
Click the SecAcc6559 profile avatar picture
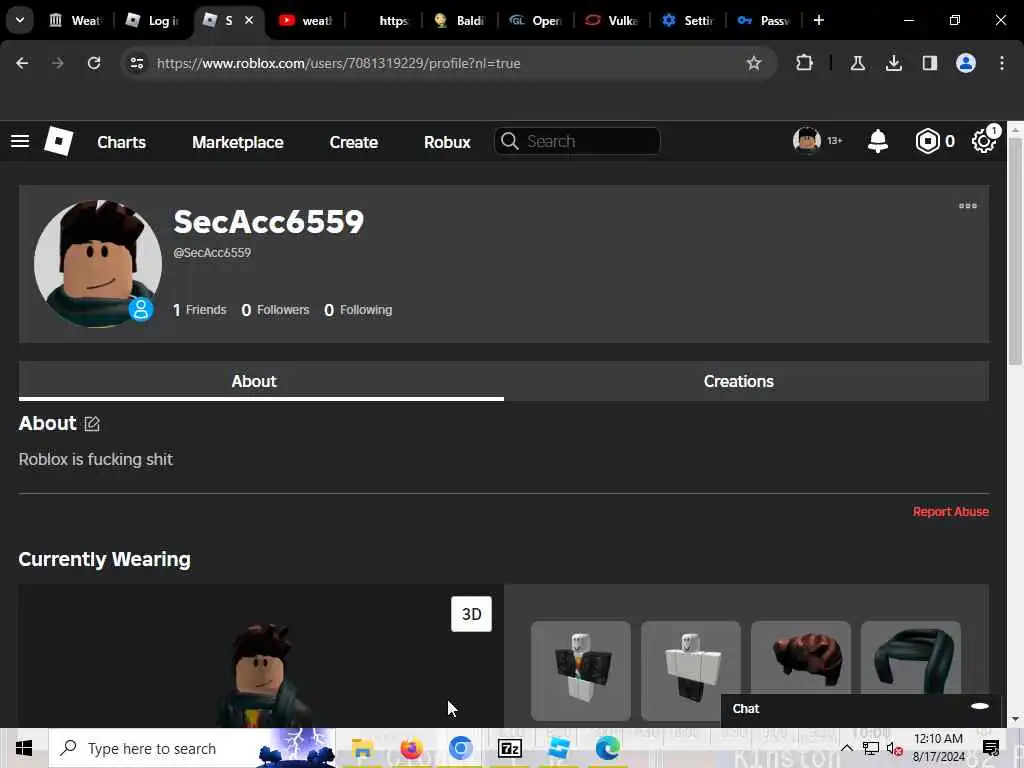97,264
